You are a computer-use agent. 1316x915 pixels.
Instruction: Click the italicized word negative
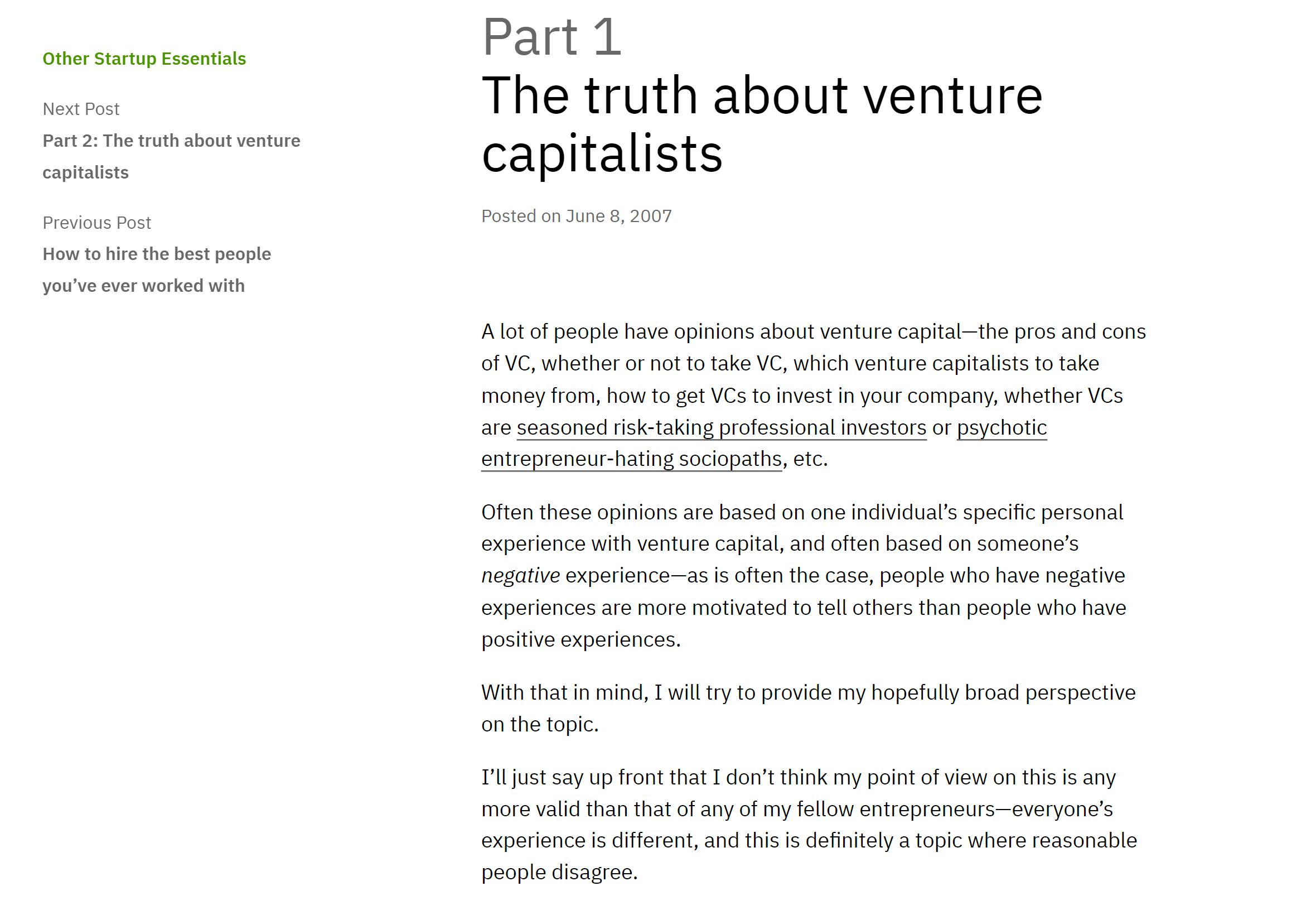520,576
